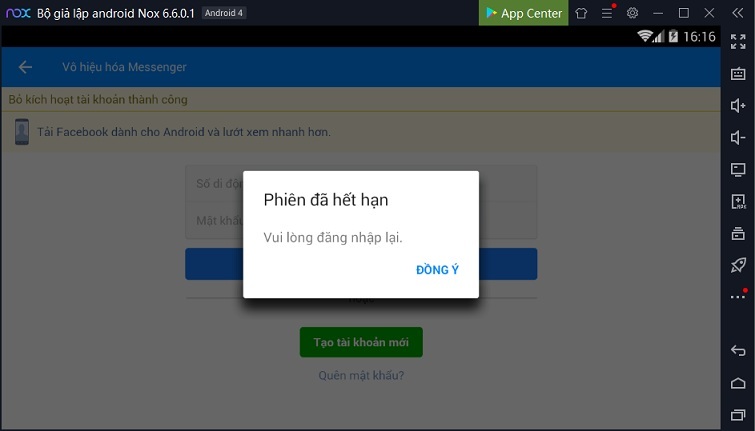Toggle fullscreen mode icon in sidebar
Viewport: 755px width, 431px height.
pyautogui.click(x=738, y=41)
